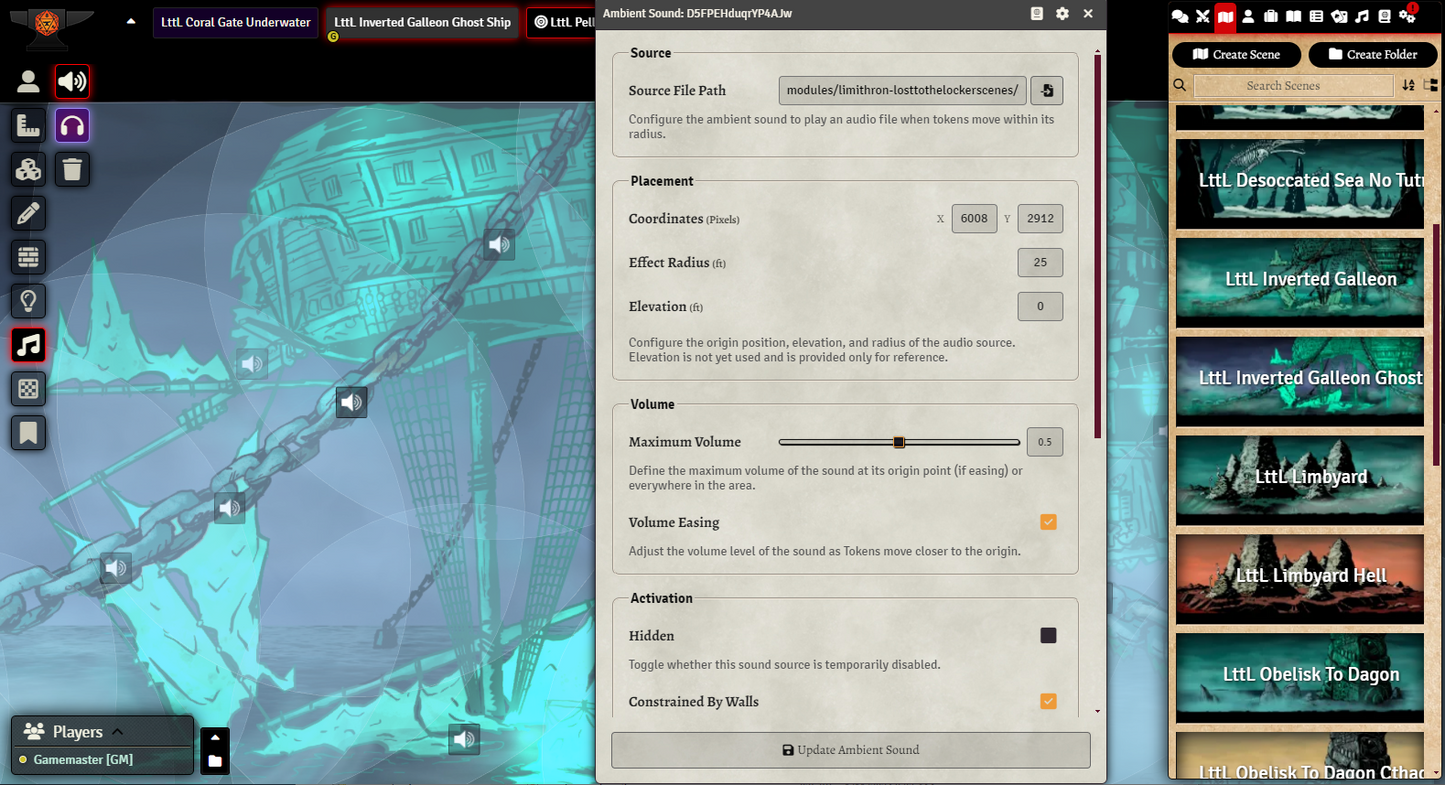
Task: Adjust the Maximum Volume slider
Action: point(899,442)
